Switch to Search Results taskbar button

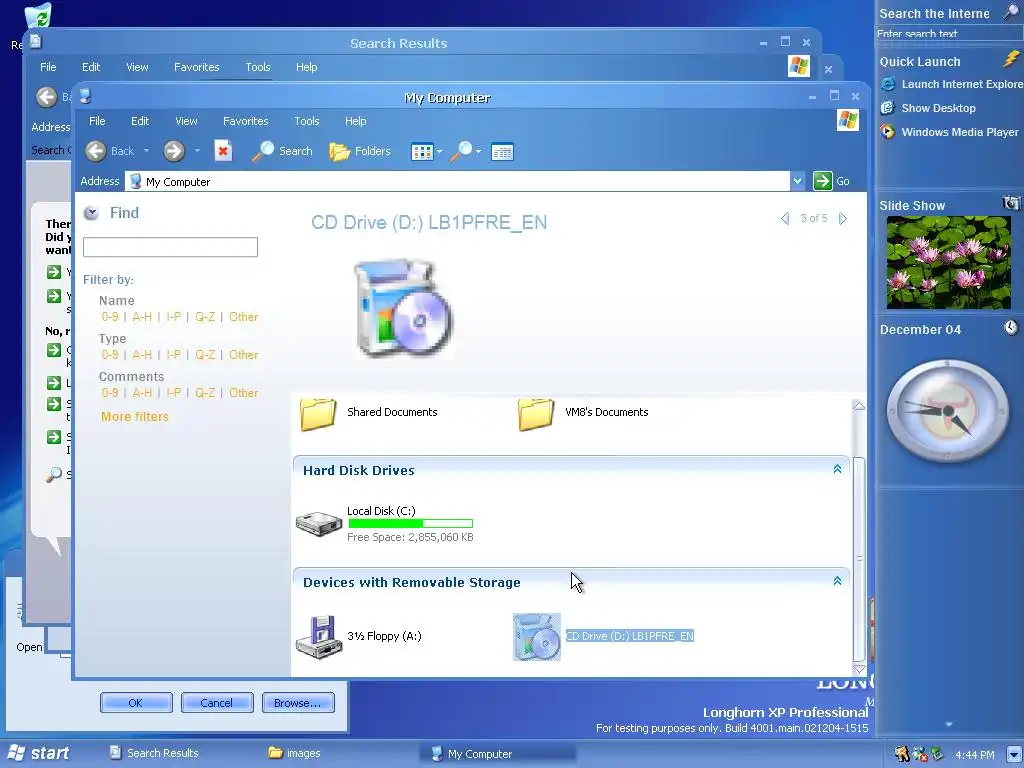tap(154, 753)
